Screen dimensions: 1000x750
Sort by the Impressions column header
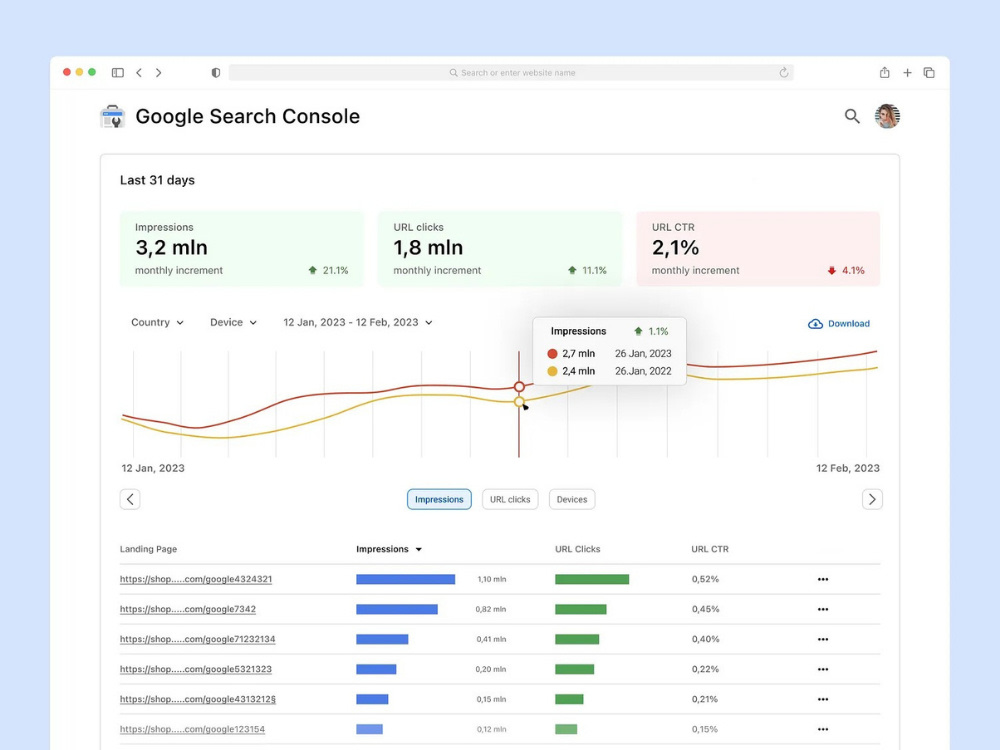tap(389, 549)
